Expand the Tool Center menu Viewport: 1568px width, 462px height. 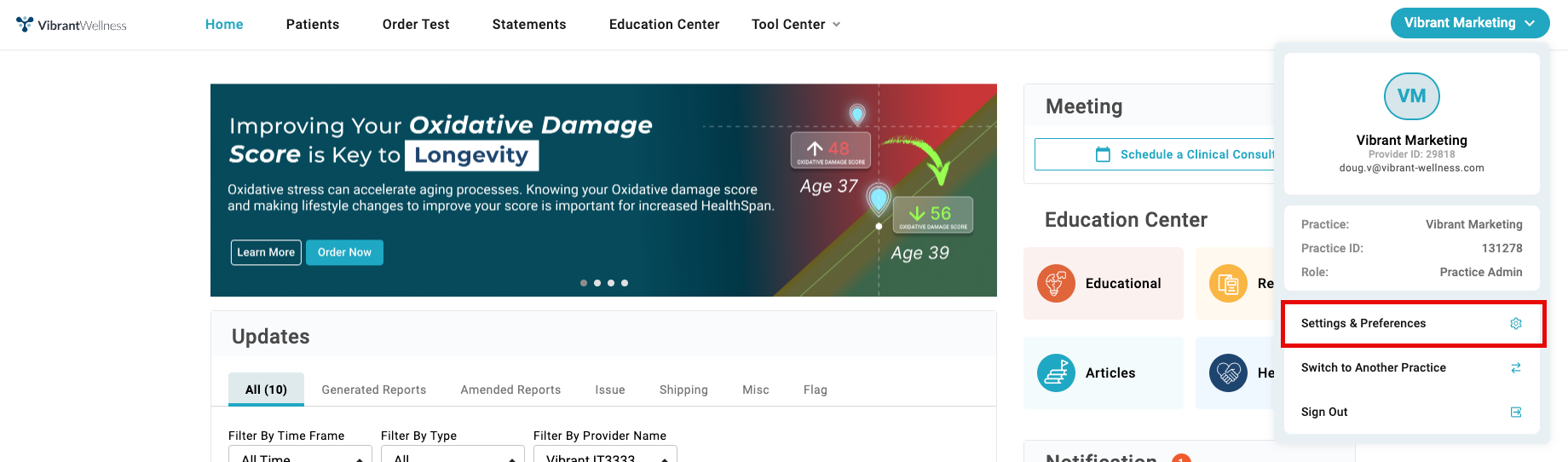(x=795, y=25)
